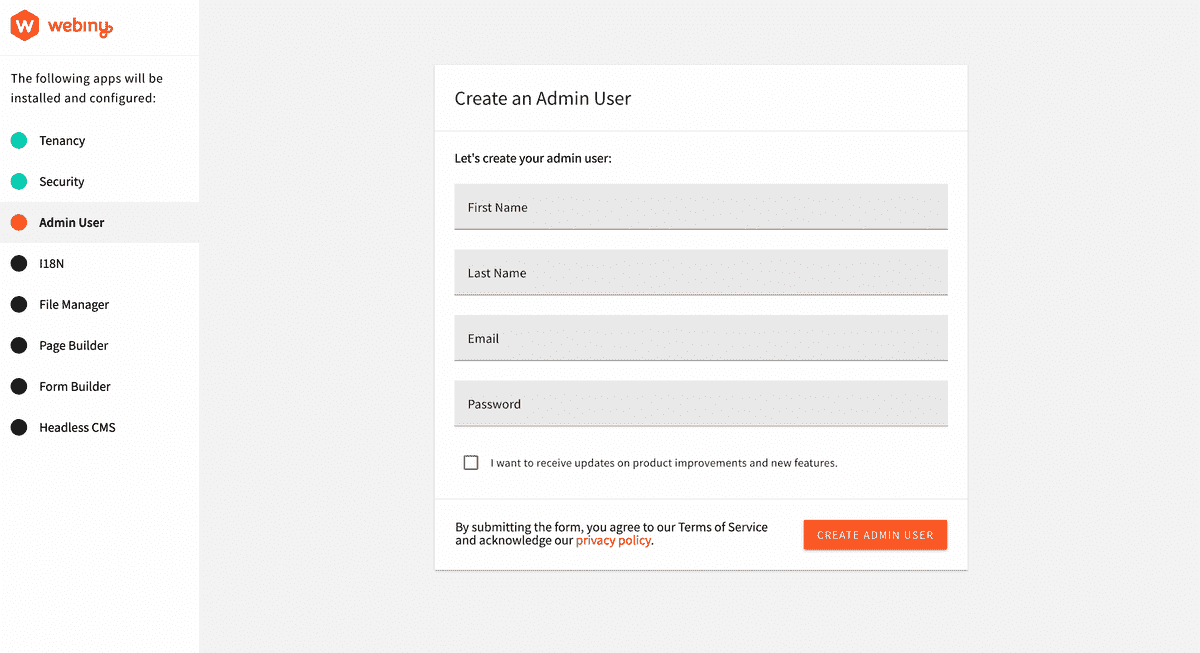Click the status dot beside Headless CMS
This screenshot has width=1200, height=653.
[x=19, y=427]
